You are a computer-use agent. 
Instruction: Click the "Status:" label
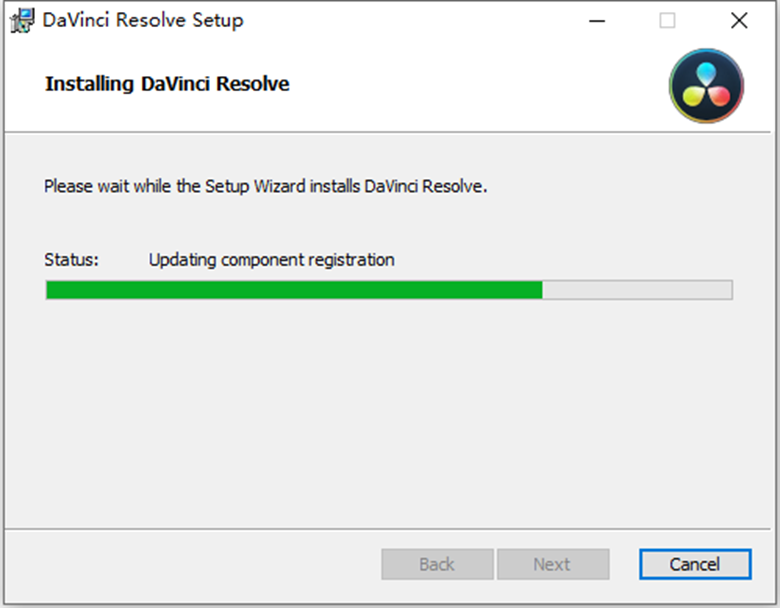(x=72, y=260)
